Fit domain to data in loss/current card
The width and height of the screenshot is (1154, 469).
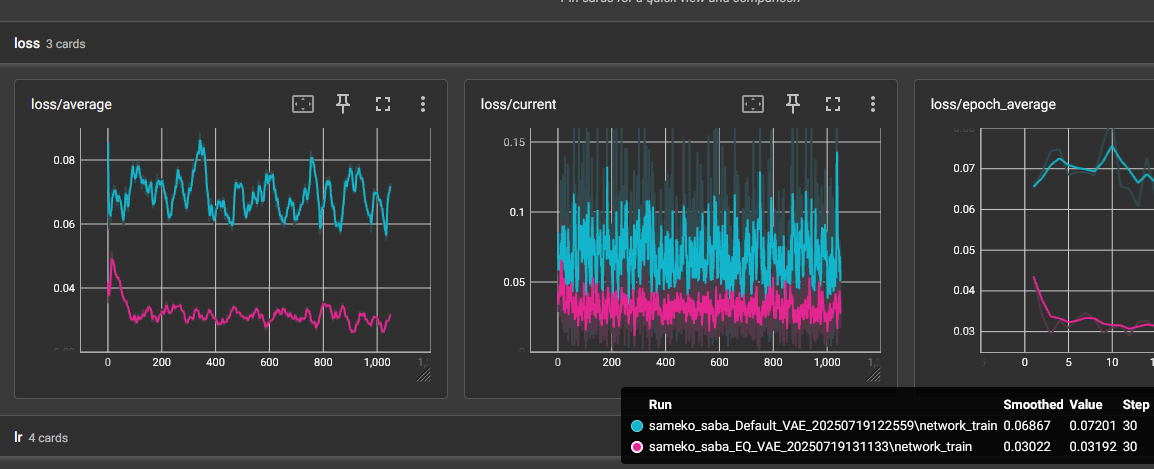[x=753, y=104]
